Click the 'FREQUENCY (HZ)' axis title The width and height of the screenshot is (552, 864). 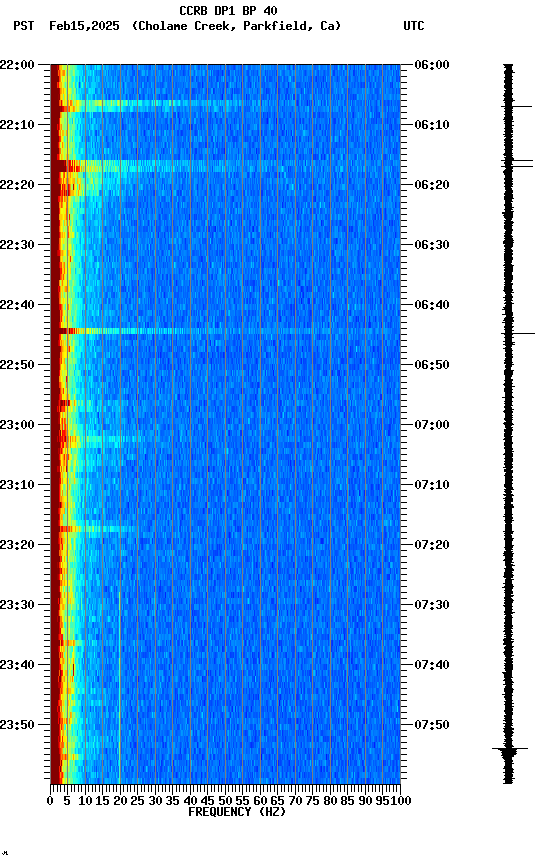point(237,812)
